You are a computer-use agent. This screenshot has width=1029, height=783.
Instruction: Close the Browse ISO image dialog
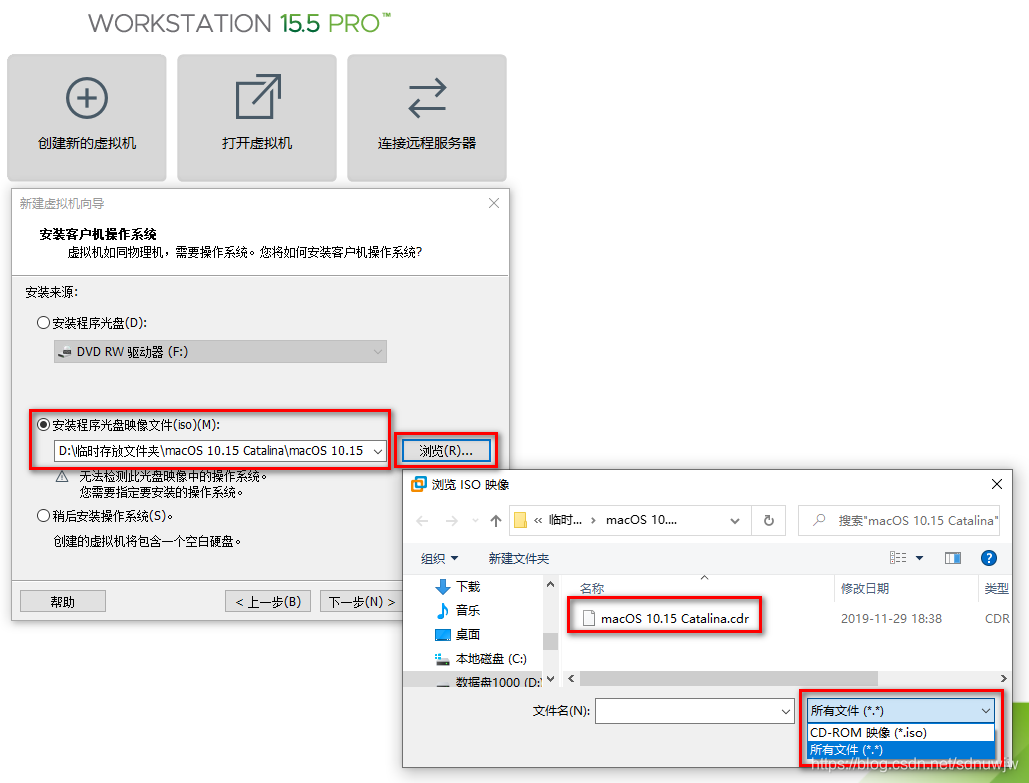tap(996, 484)
